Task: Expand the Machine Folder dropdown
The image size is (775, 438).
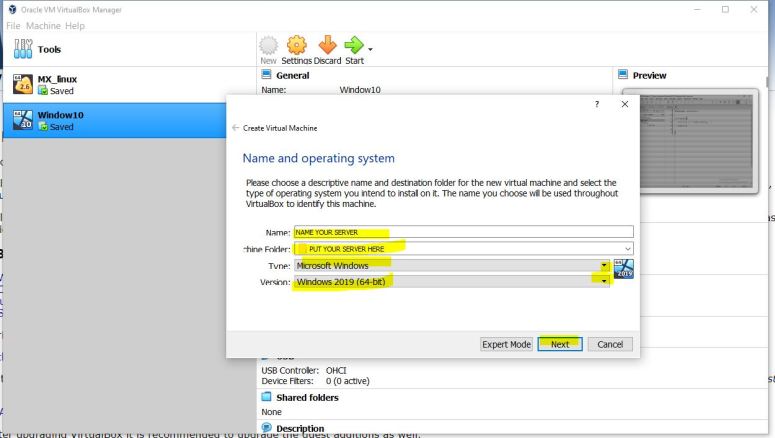Action: tap(627, 248)
